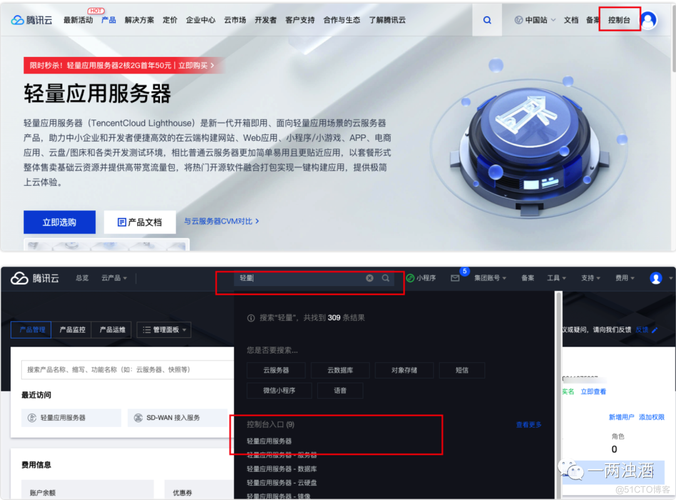Click the search results panel scrollbar
This screenshot has height=500, width=676.
pyautogui.click(x=559, y=394)
